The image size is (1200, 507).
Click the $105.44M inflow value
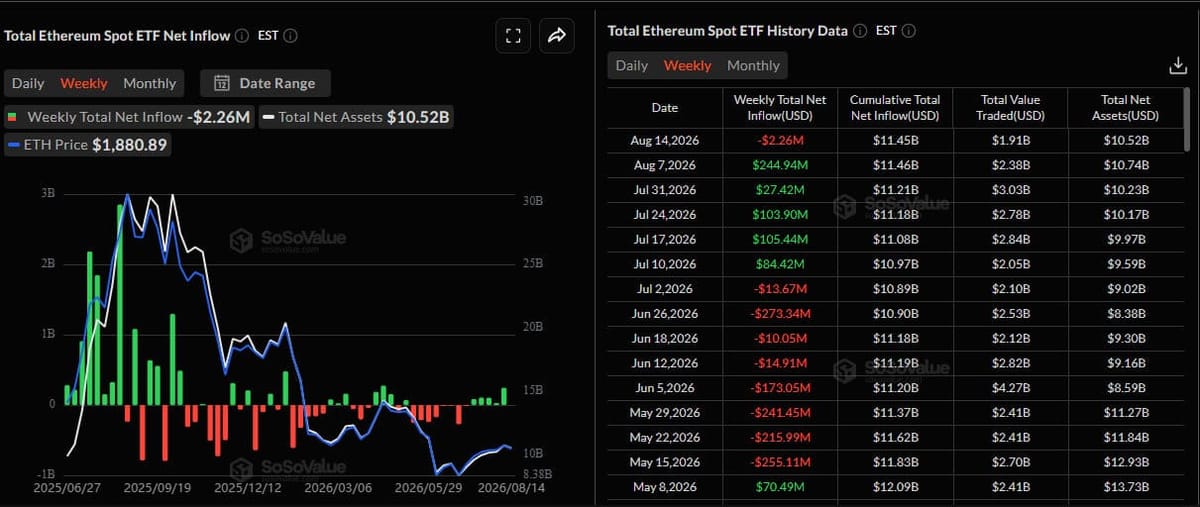[x=780, y=239]
